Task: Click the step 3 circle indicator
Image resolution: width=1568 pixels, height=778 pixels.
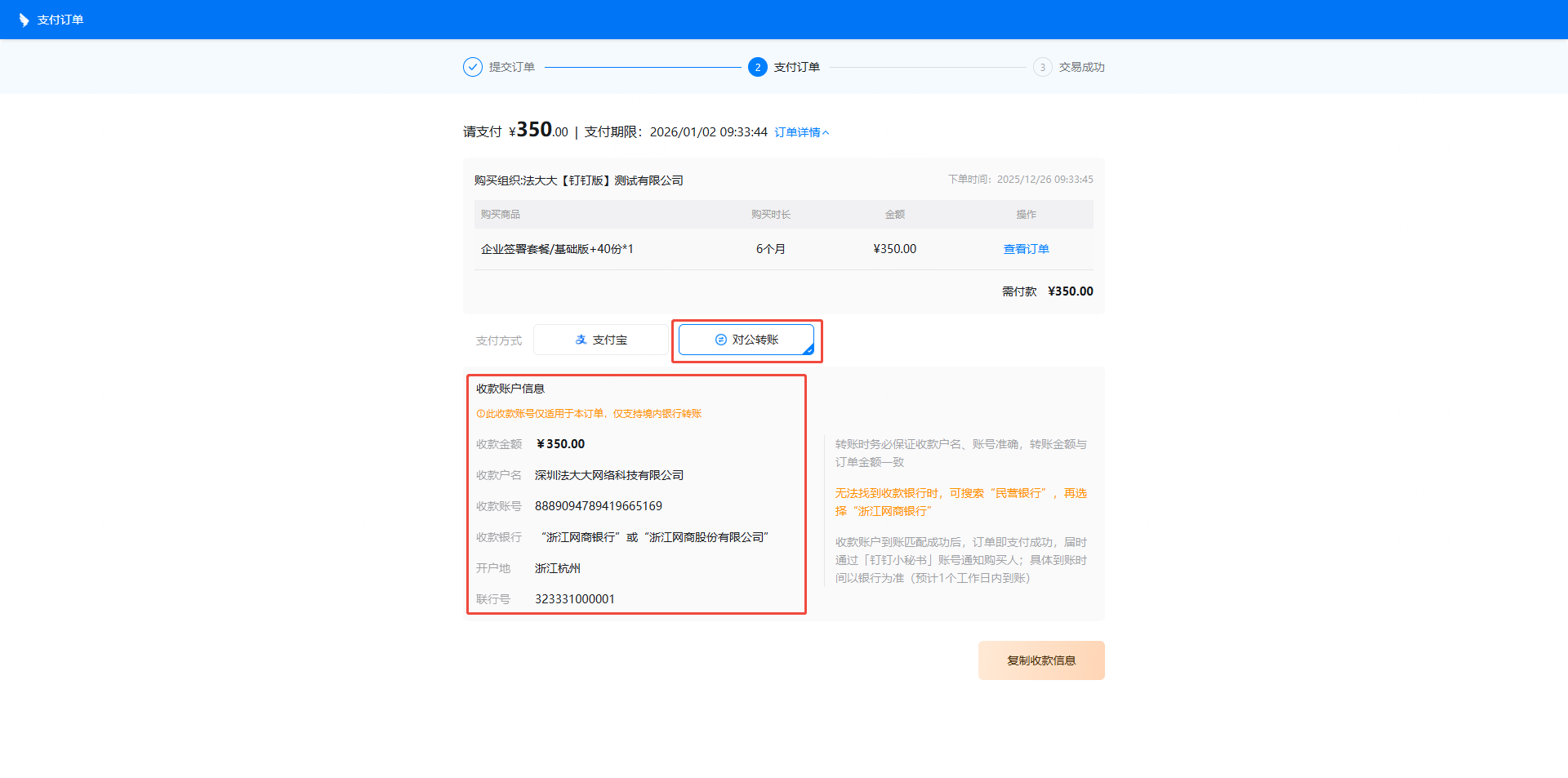Action: click(x=1043, y=67)
